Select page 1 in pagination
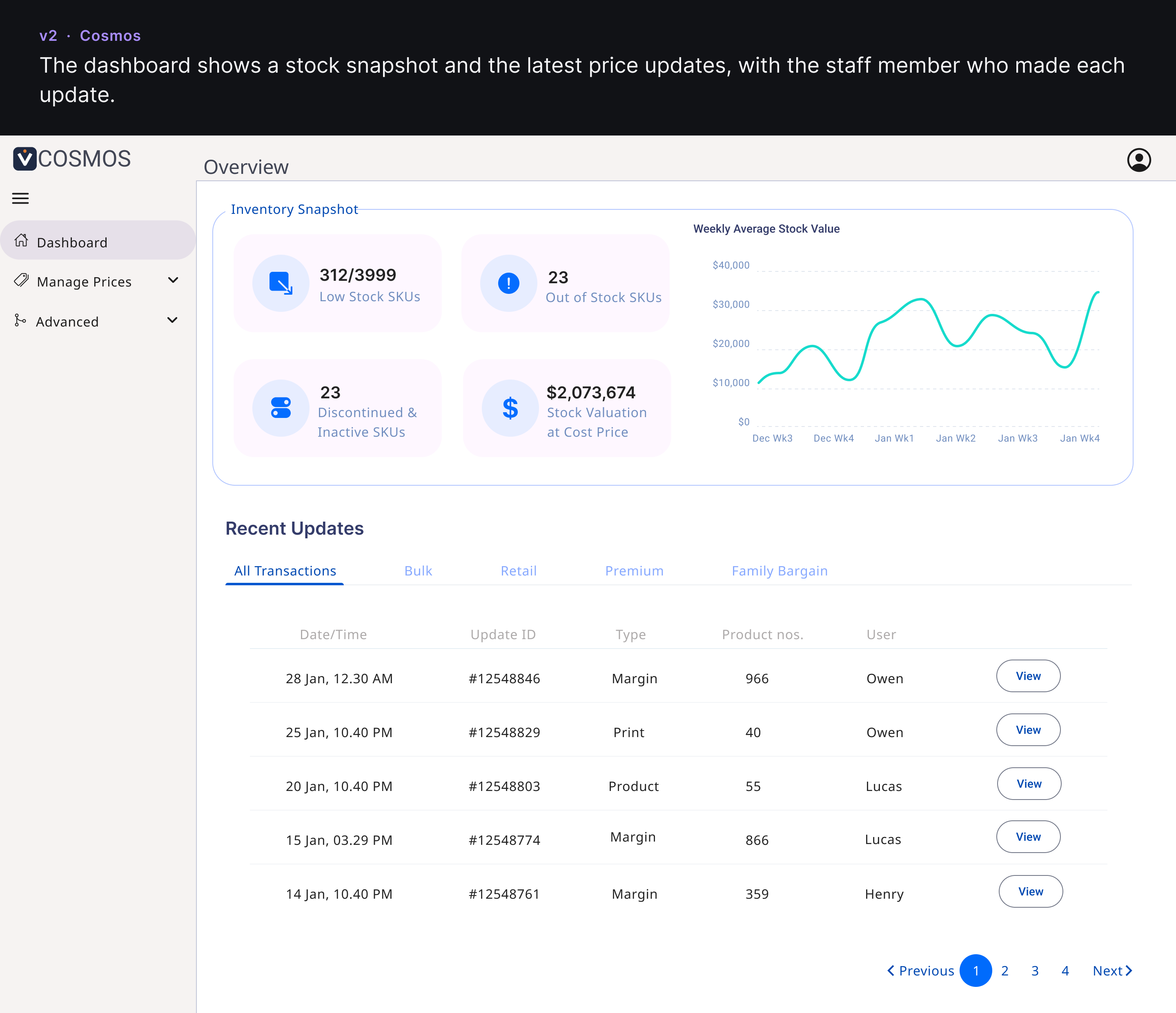 [x=976, y=971]
